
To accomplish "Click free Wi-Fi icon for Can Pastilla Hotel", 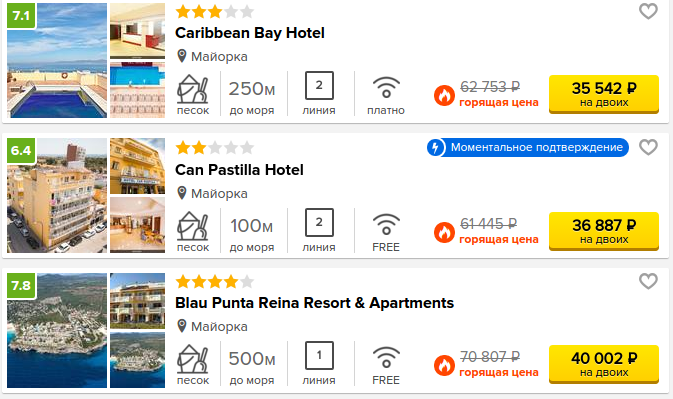I will coord(386,224).
